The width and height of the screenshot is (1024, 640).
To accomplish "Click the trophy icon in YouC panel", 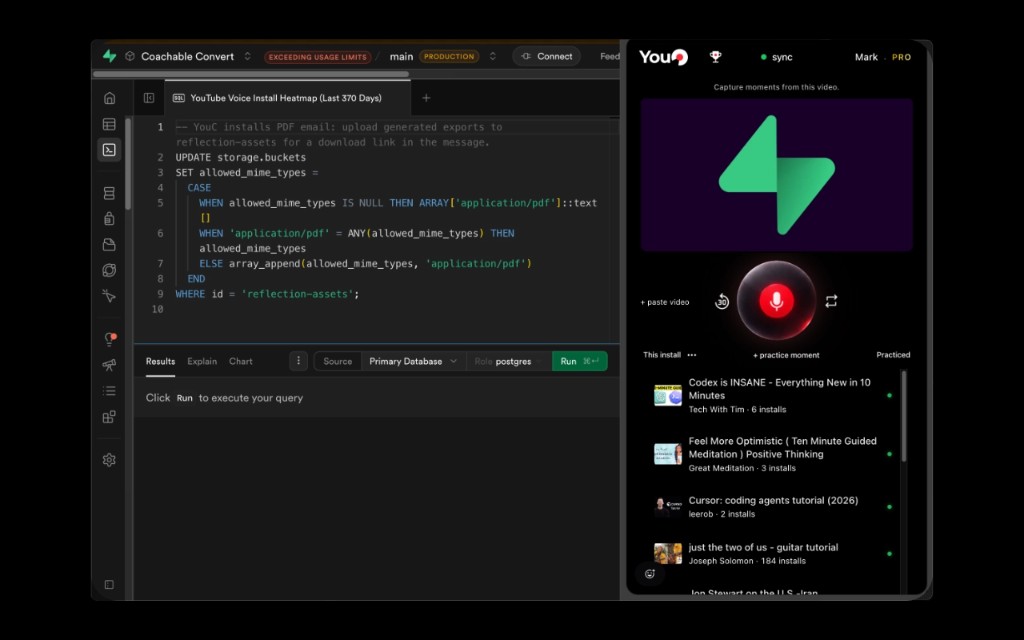I will pos(716,57).
